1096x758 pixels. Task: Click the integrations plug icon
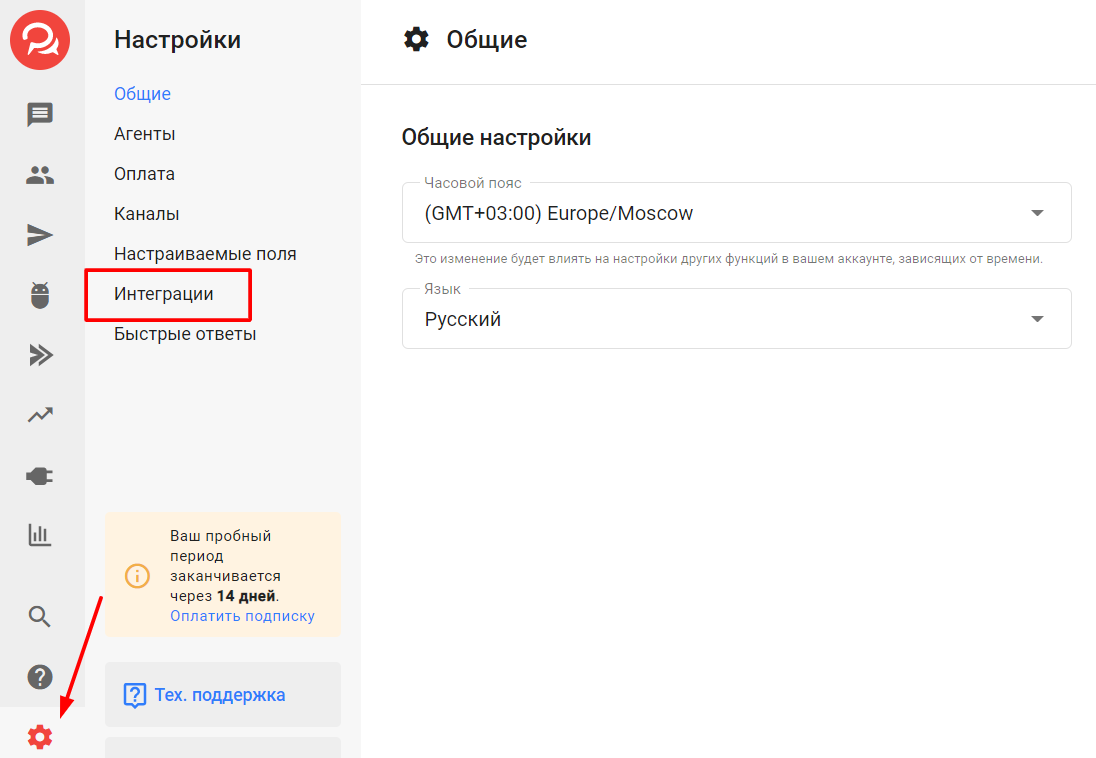tap(40, 476)
